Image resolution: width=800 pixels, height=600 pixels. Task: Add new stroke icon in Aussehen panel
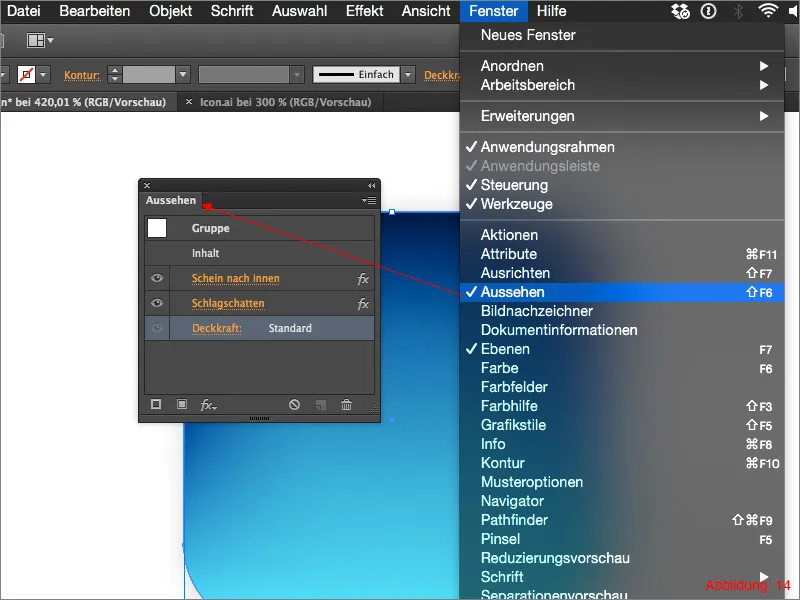tap(156, 405)
